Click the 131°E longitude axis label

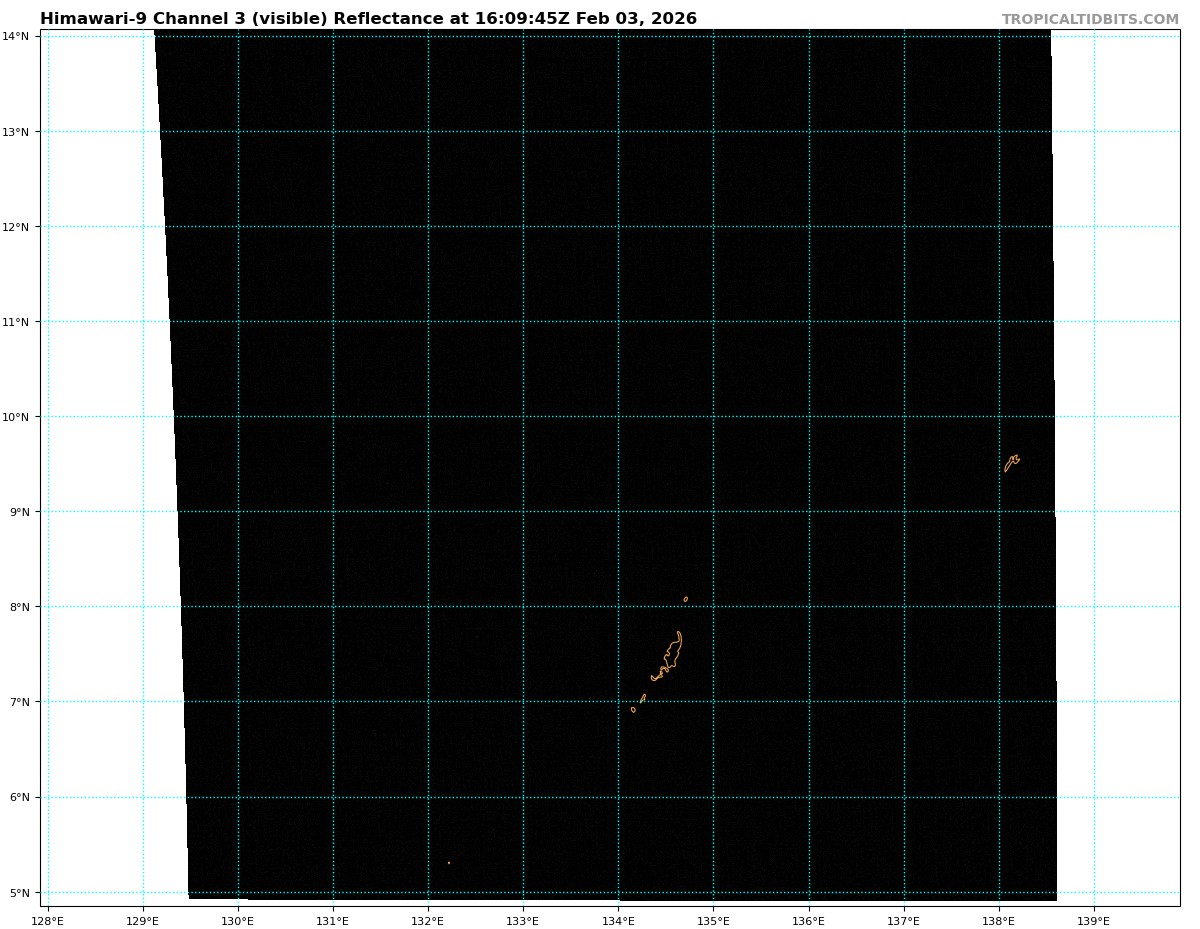(x=333, y=920)
